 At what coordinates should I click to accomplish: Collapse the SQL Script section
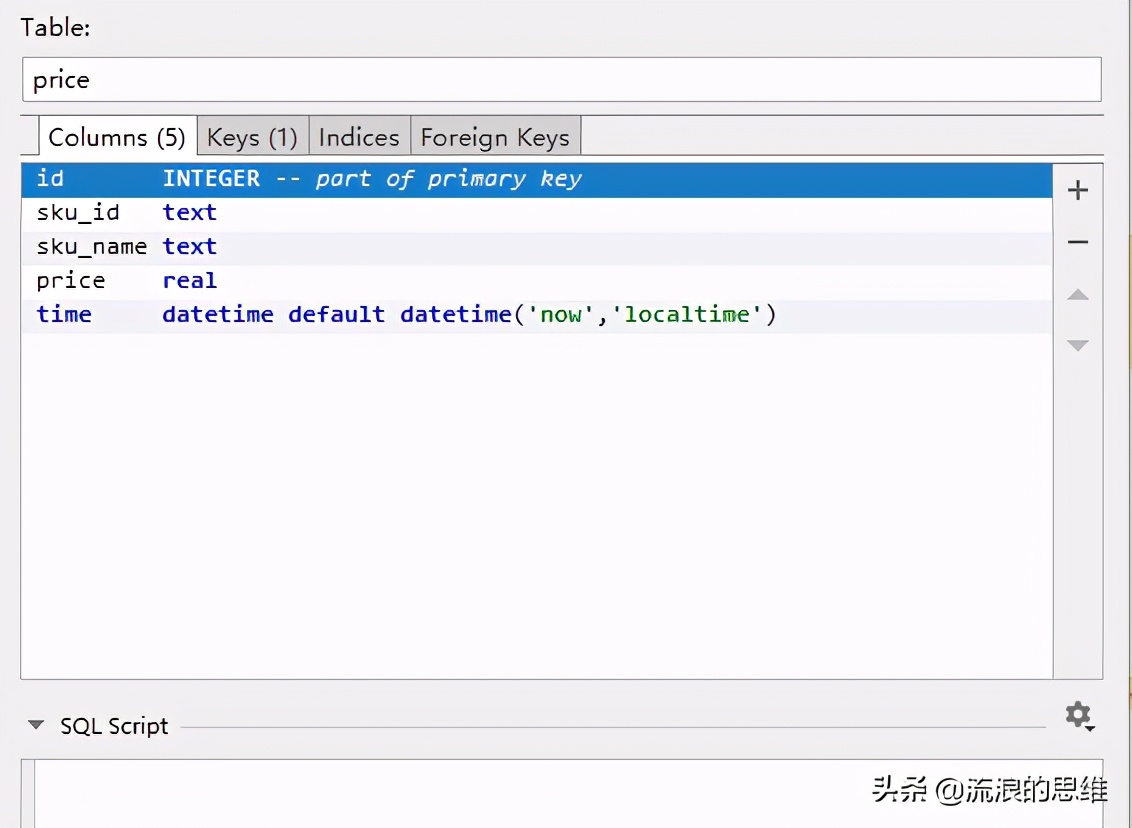pos(36,725)
